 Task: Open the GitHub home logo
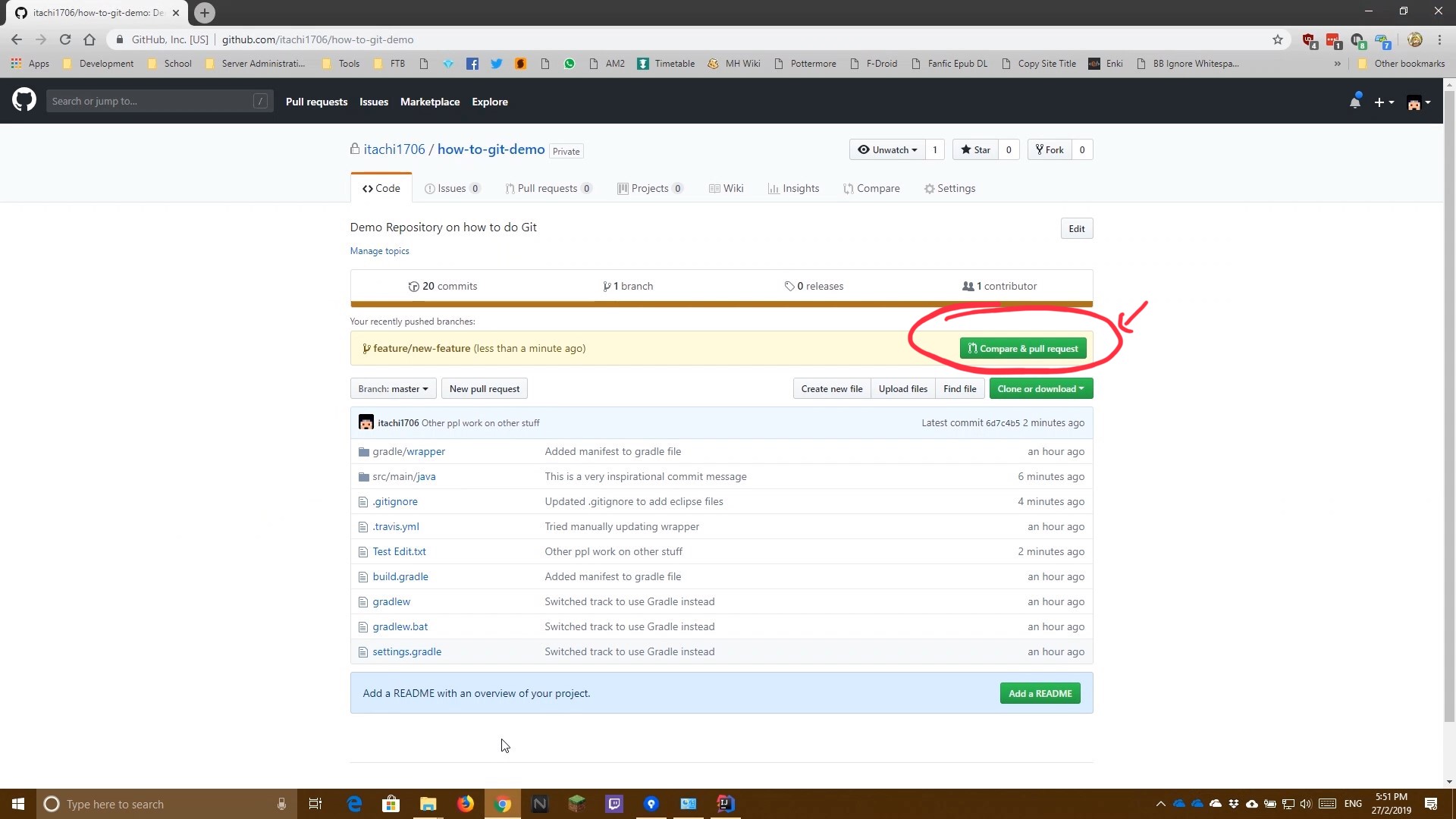tap(24, 100)
